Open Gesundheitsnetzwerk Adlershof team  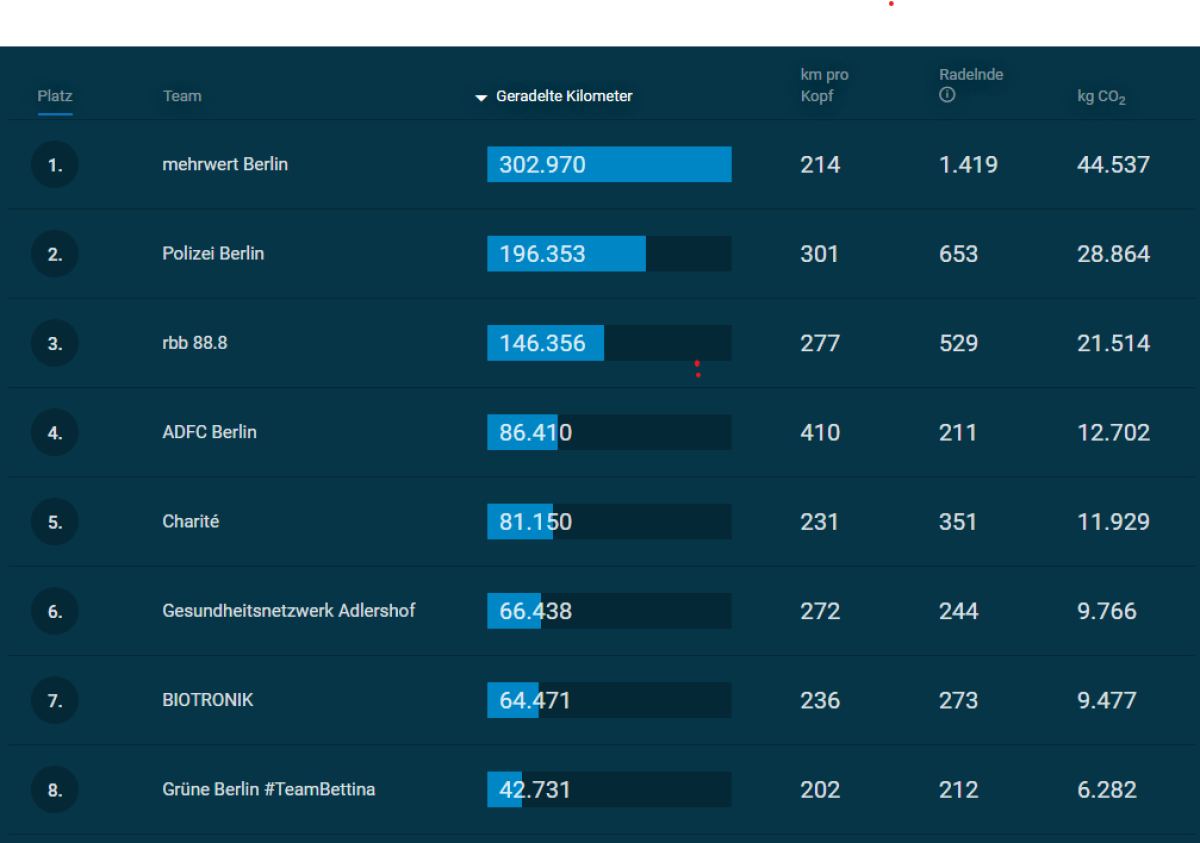click(289, 611)
